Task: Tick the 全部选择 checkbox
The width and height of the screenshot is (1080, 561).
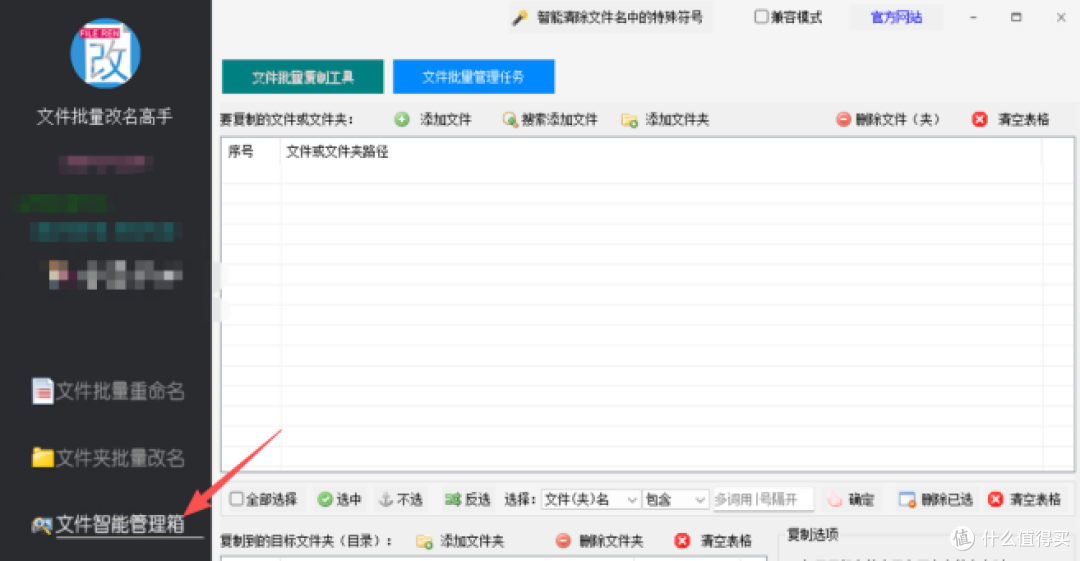Action: (236, 498)
